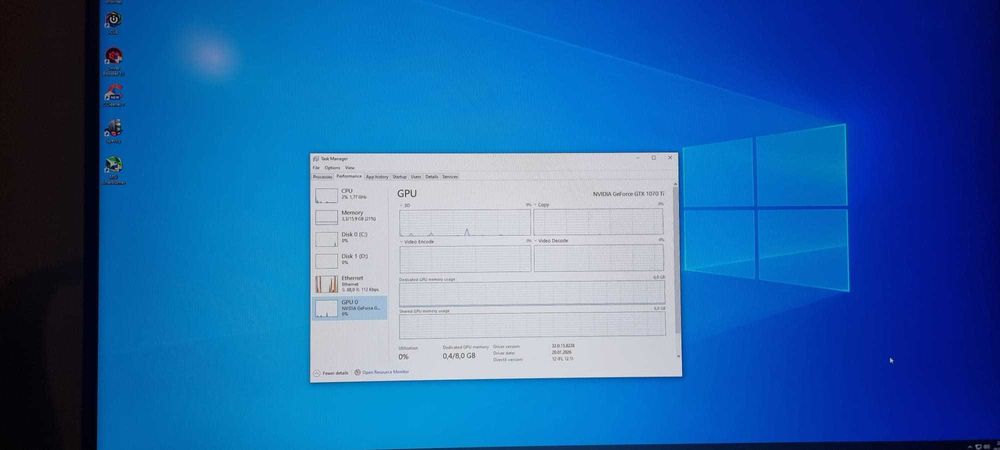Minimize the Task Manager window
1000x450 pixels.
(x=637, y=157)
